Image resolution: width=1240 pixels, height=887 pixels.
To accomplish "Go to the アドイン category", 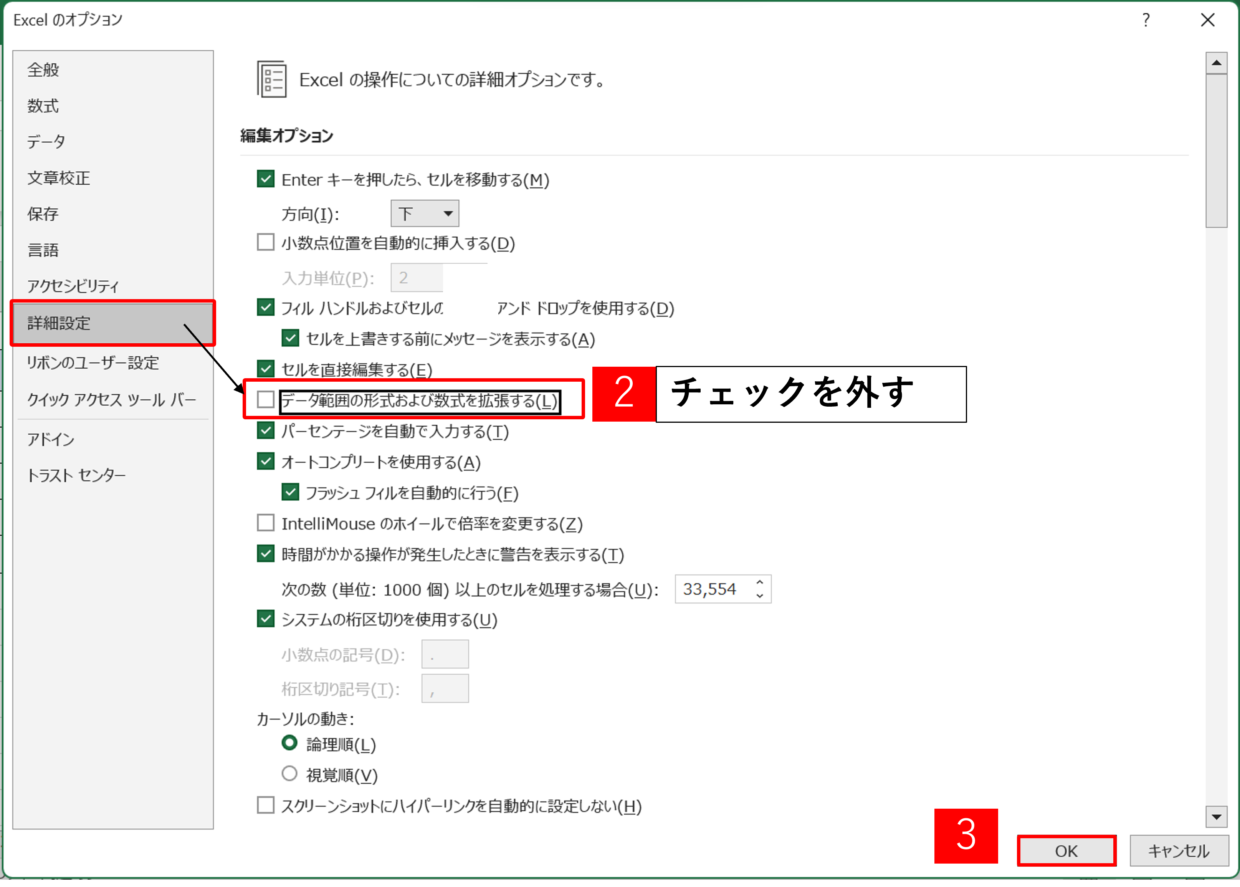I will coord(51,439).
